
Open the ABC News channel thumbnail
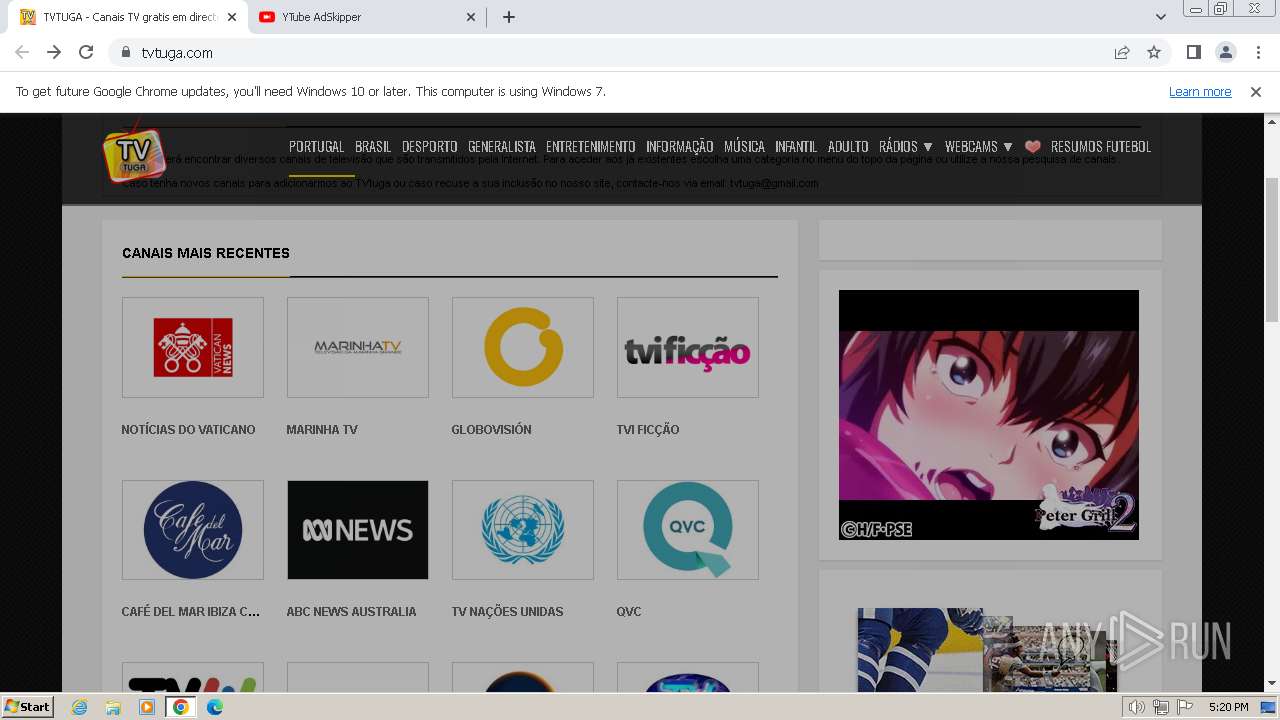[x=358, y=530]
